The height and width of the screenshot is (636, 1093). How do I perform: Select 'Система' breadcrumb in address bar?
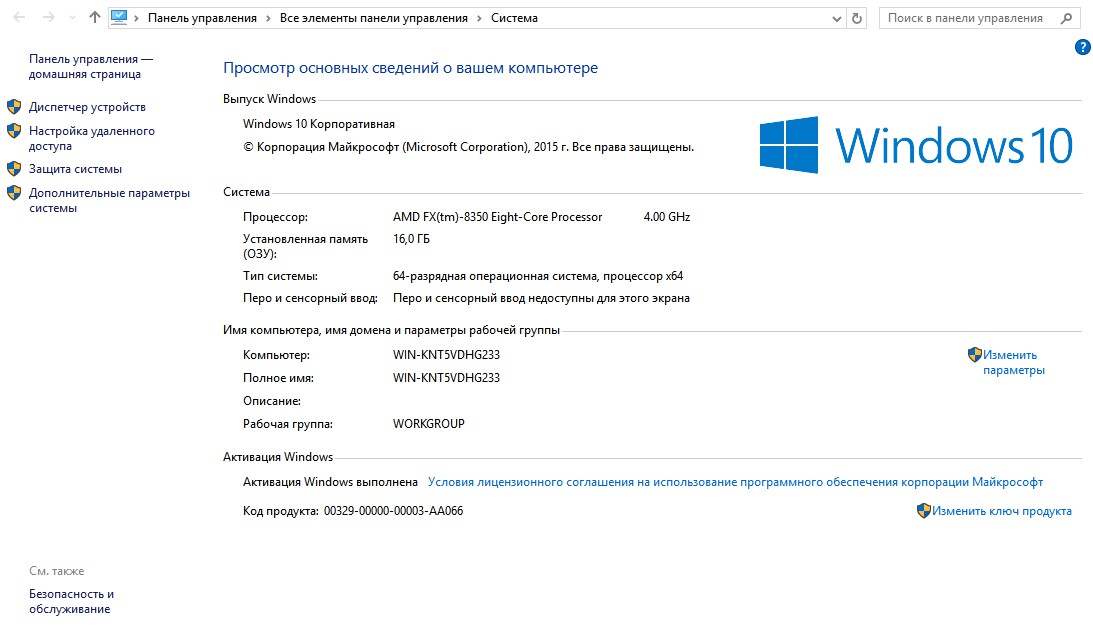click(x=514, y=18)
